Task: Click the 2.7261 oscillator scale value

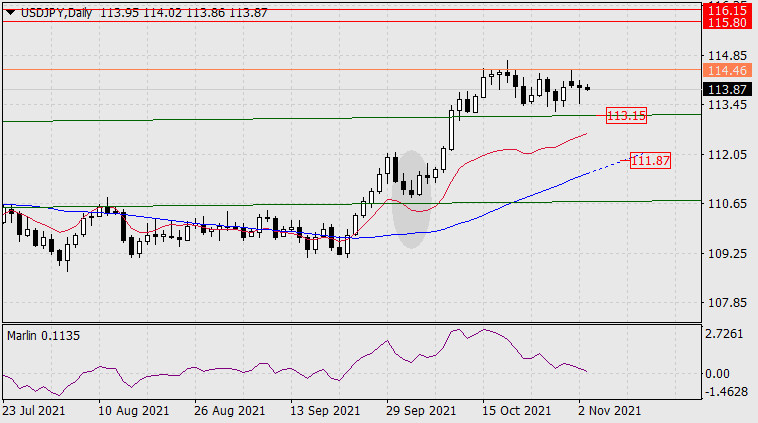Action: (724, 334)
